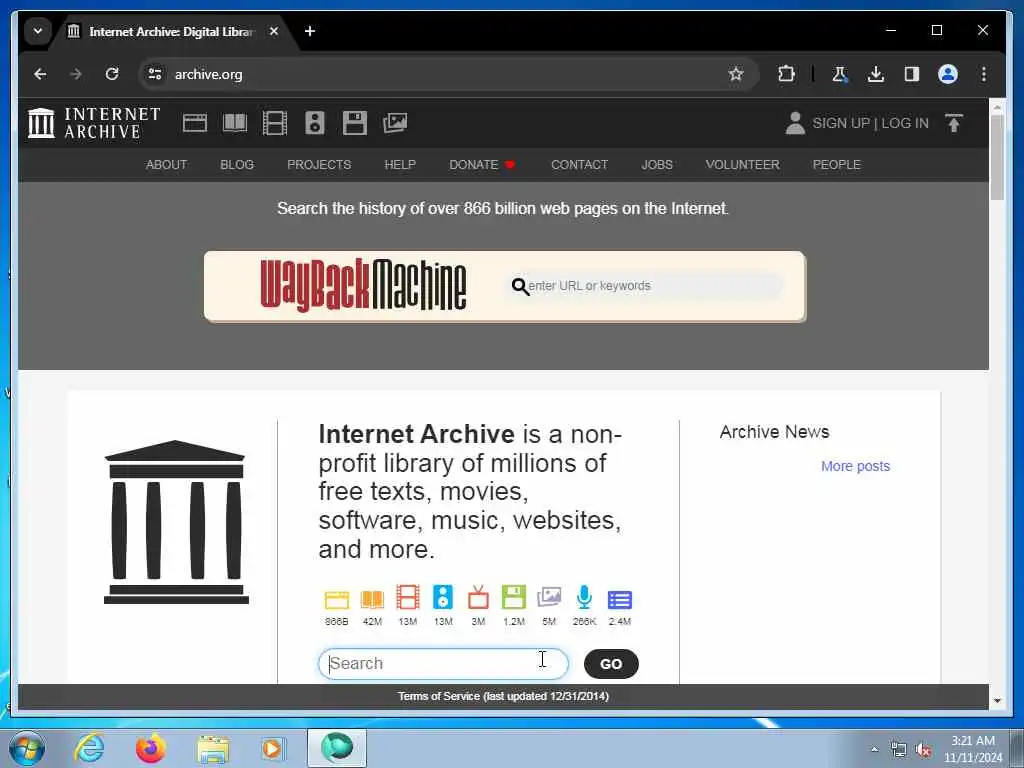The image size is (1024, 768).
Task: Open the PEOPLE menu item
Action: 837,165
